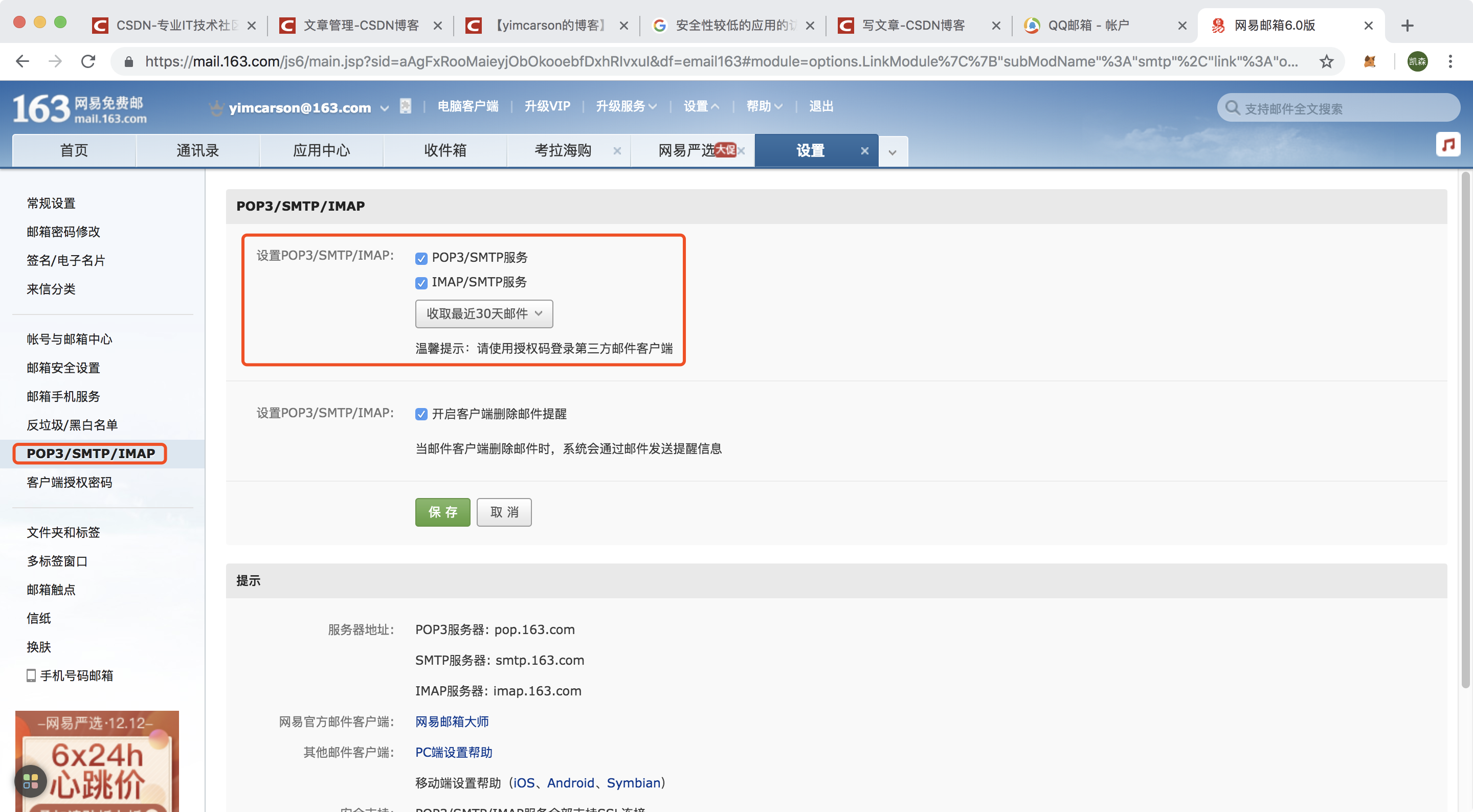Open the 网易邮箱大师 link

(x=452, y=721)
